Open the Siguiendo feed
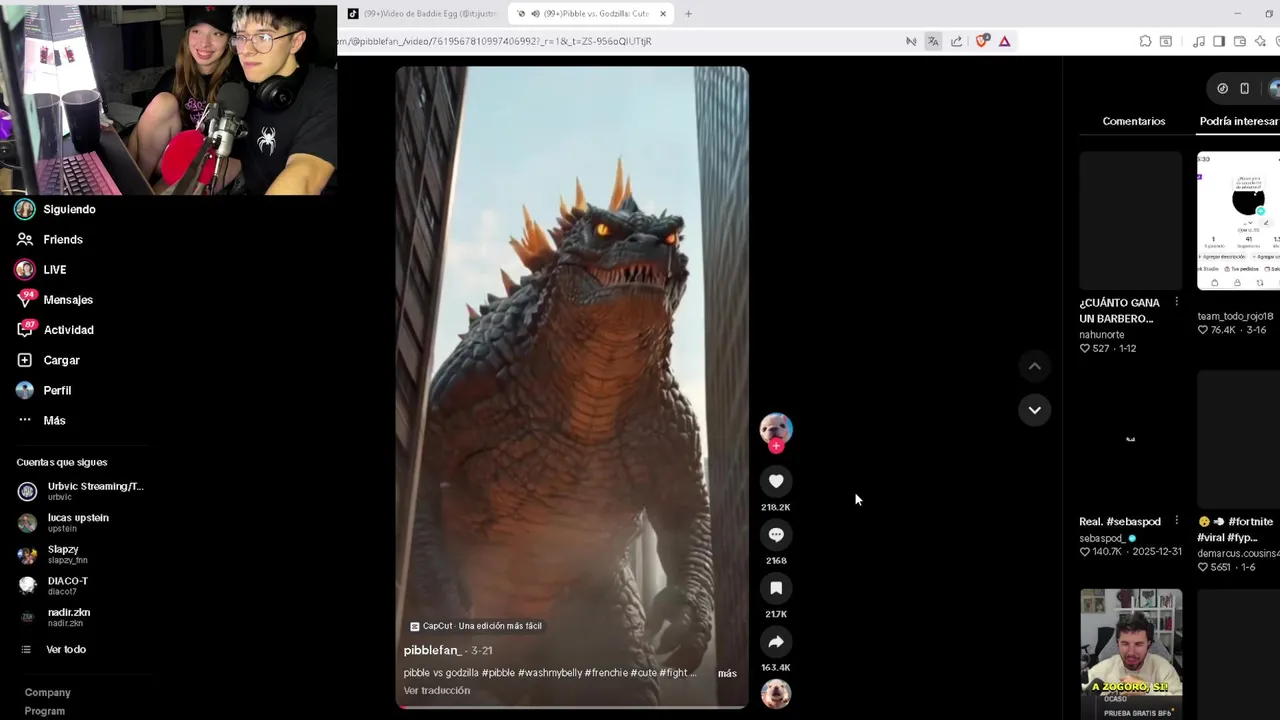This screenshot has width=1280, height=720. [56, 209]
